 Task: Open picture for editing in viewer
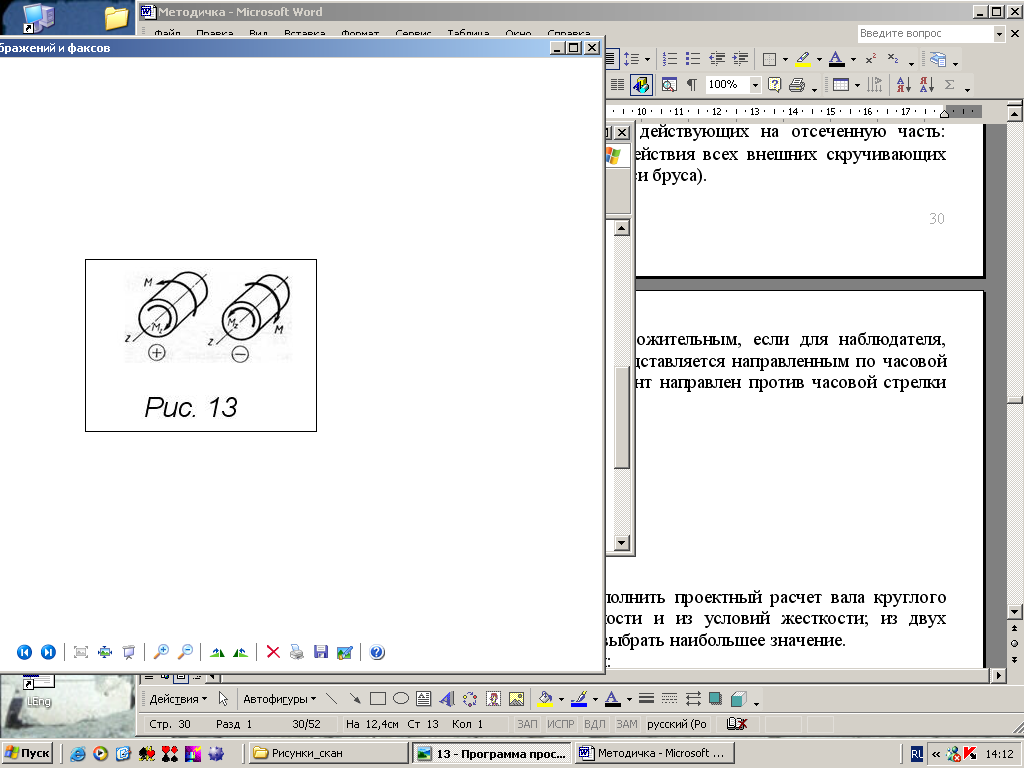tap(344, 652)
